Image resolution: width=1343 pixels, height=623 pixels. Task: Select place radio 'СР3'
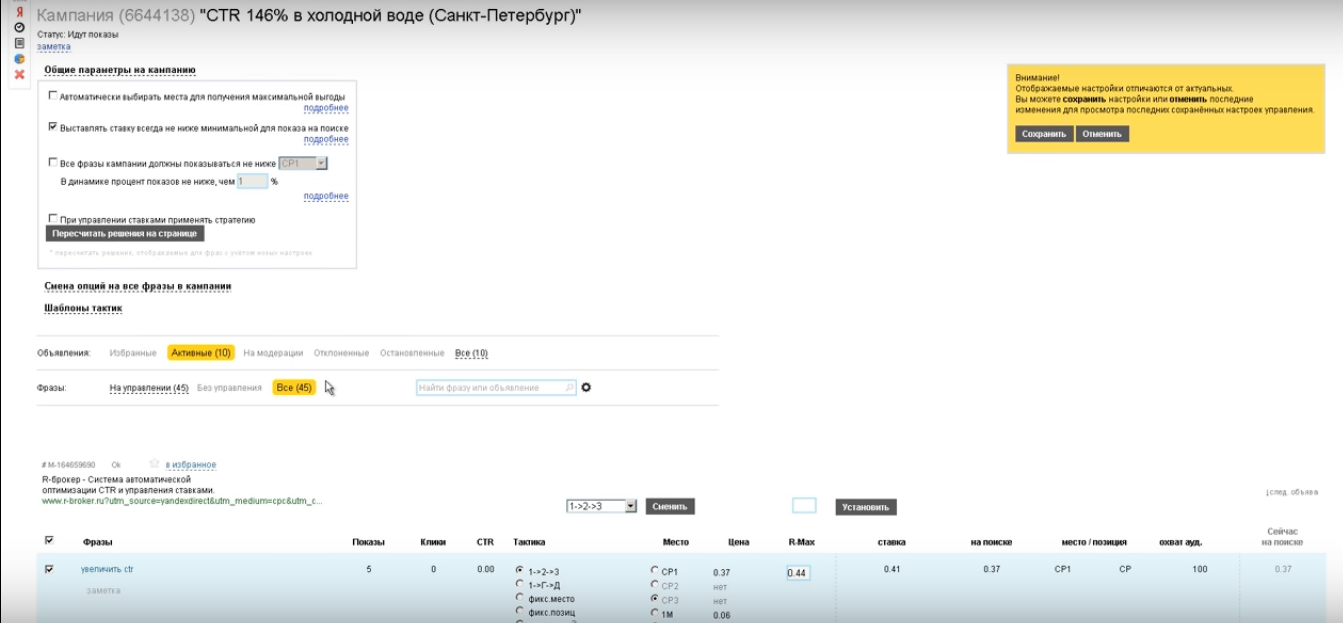coord(655,599)
